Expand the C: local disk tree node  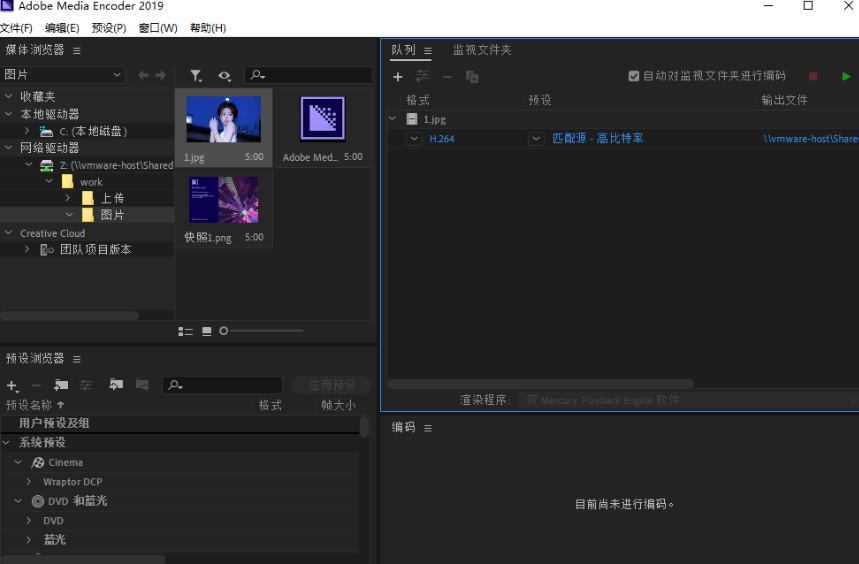click(27, 131)
